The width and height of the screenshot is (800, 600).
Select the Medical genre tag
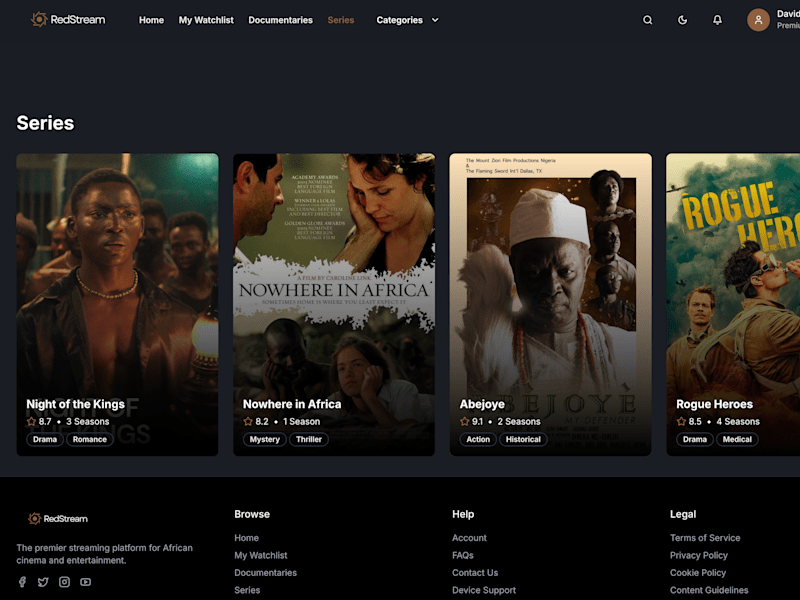737,439
